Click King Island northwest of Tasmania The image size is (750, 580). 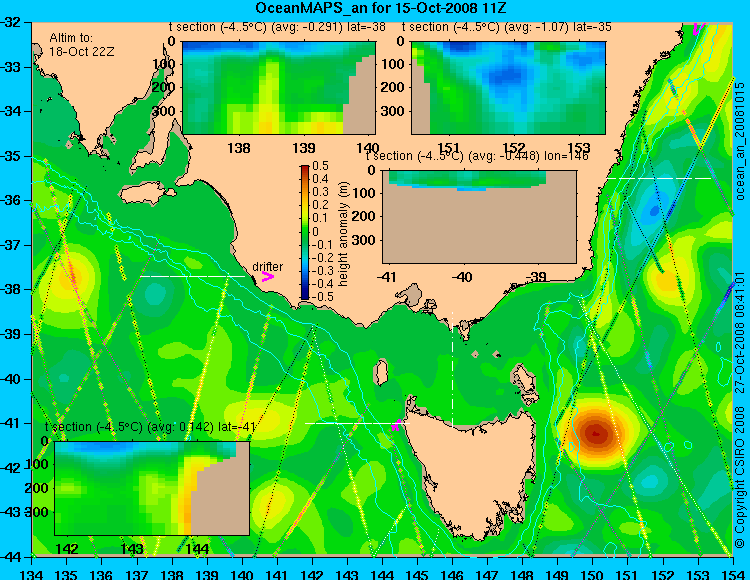point(381,372)
